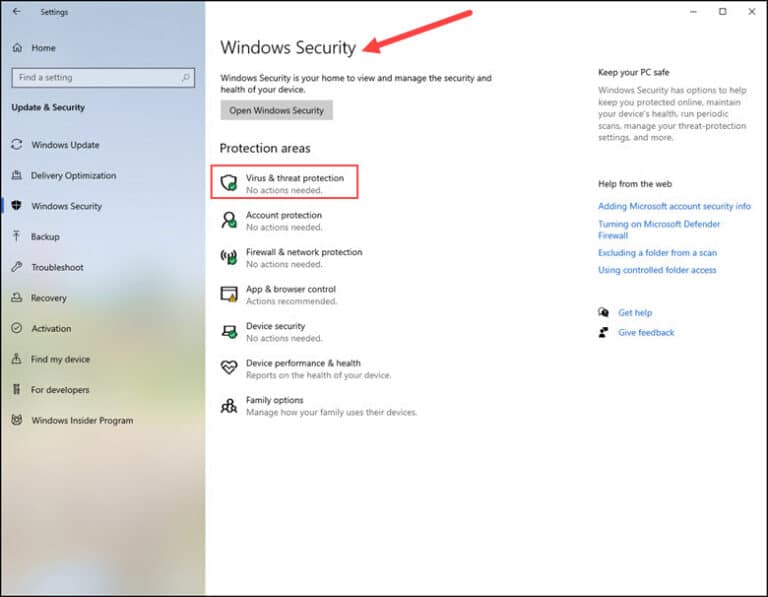Open Account protection person icon
This screenshot has height=597, width=768.
point(228,220)
